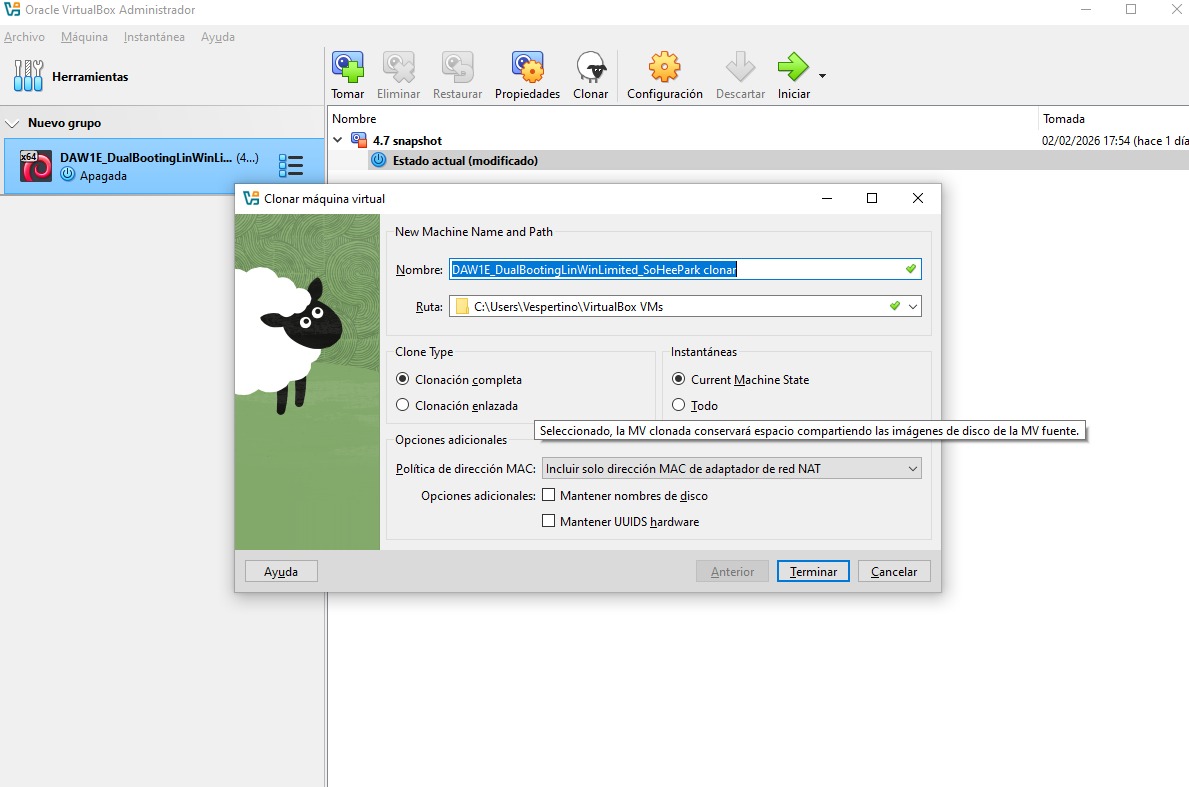
Task: Open Política de dirección MAC dropdown
Action: [732, 469]
